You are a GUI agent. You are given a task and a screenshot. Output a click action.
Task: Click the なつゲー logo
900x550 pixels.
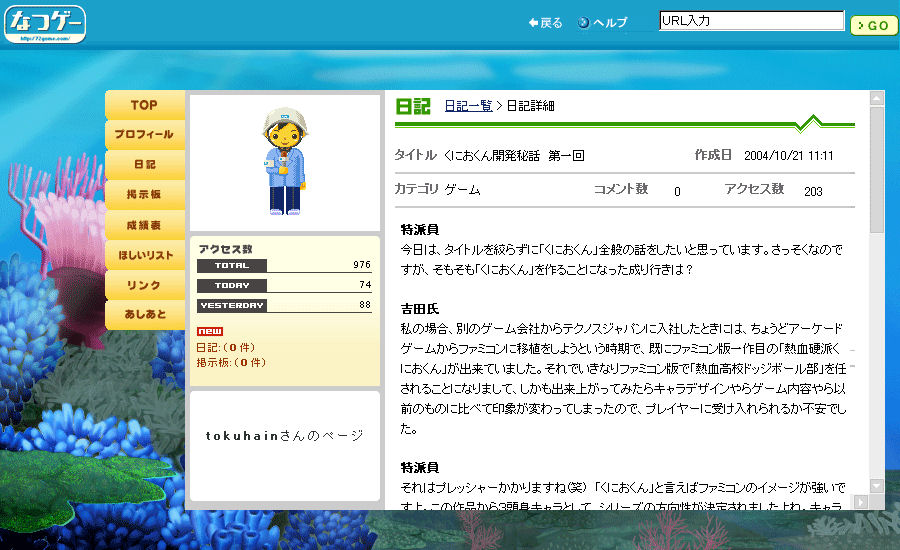tap(45, 24)
